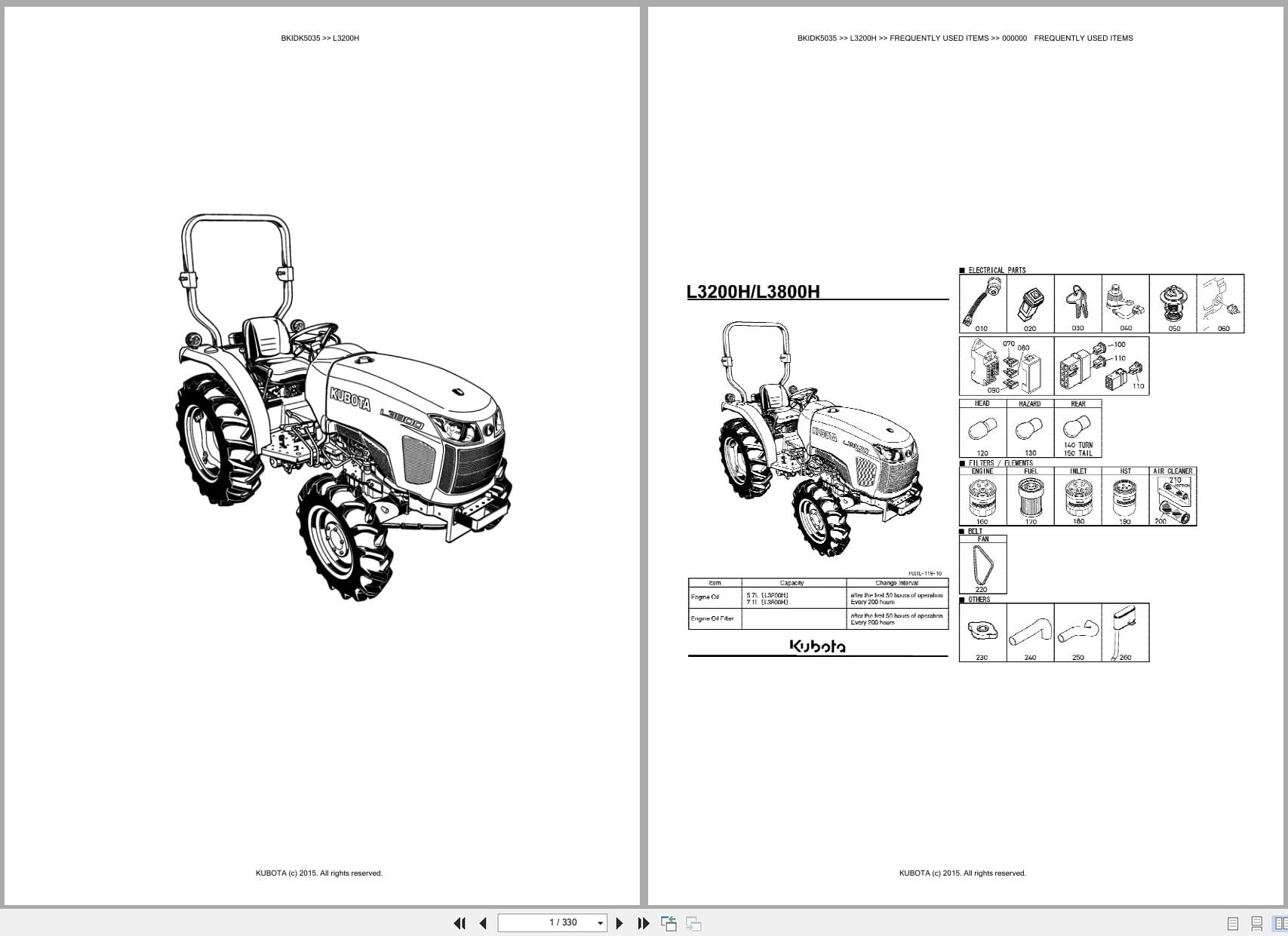The height and width of the screenshot is (936, 1288).
Task: Click the next view icon
Action: [693, 923]
